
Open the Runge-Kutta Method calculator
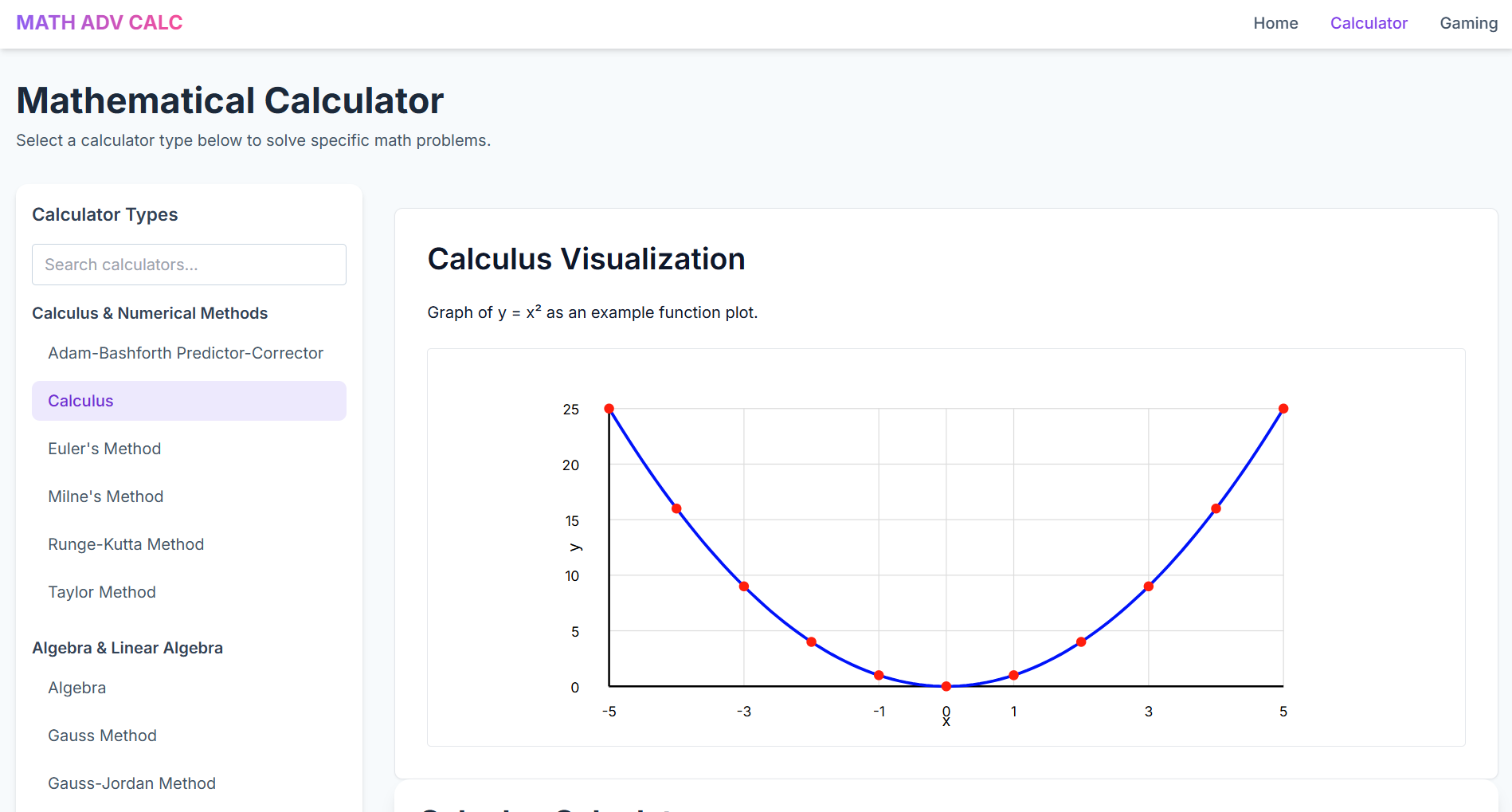(126, 544)
